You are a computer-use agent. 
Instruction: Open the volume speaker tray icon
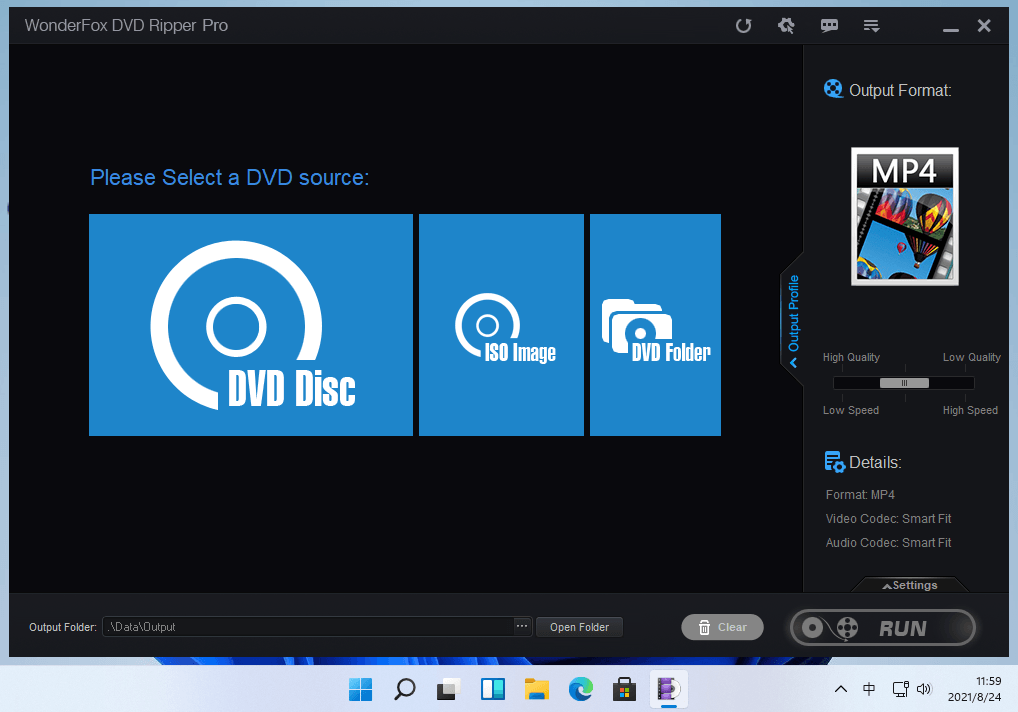point(923,689)
